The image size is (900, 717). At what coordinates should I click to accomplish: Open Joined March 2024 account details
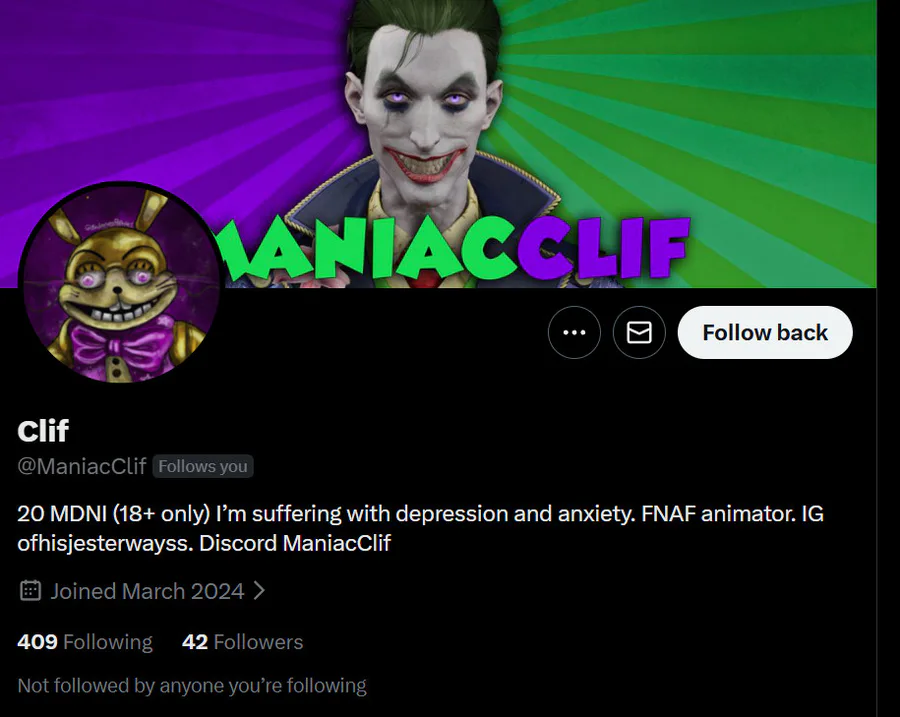pos(147,591)
